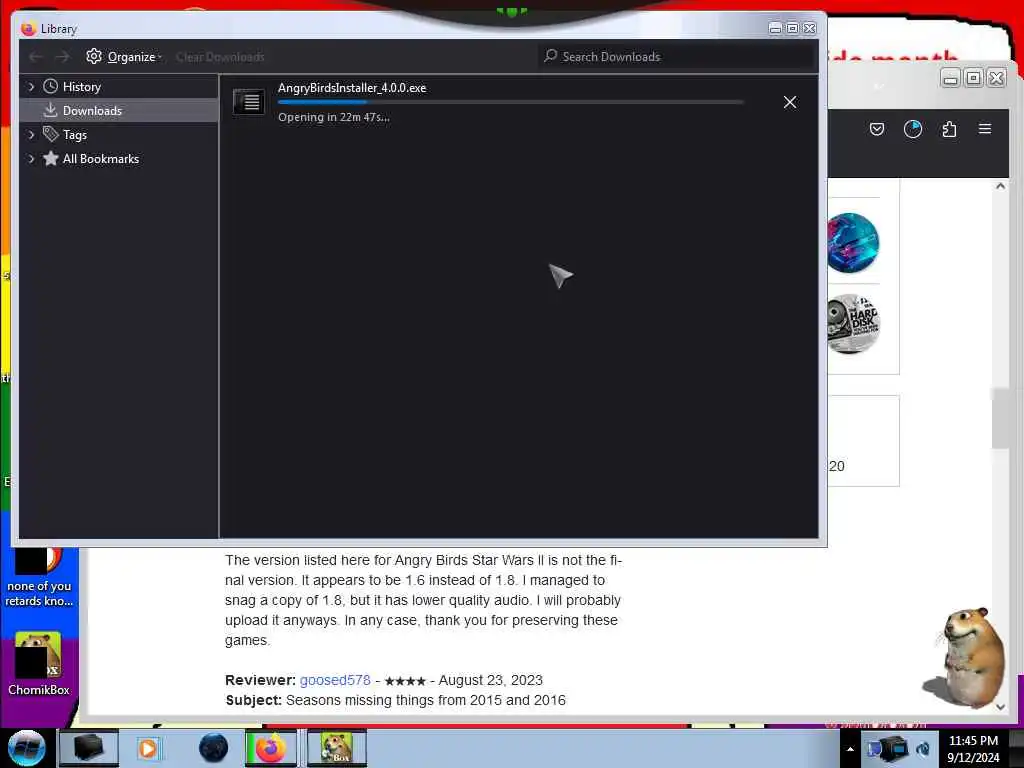
Task: Click the blue circular collection thumbnail
Action: click(x=852, y=242)
